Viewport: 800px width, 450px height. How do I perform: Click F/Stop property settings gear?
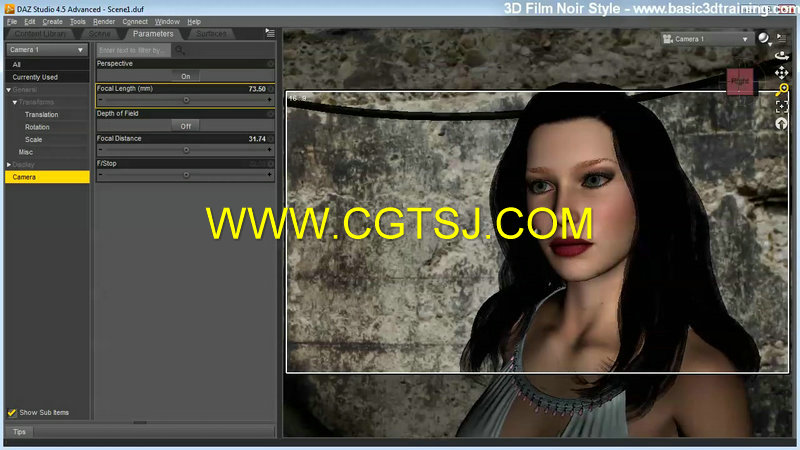(x=270, y=164)
